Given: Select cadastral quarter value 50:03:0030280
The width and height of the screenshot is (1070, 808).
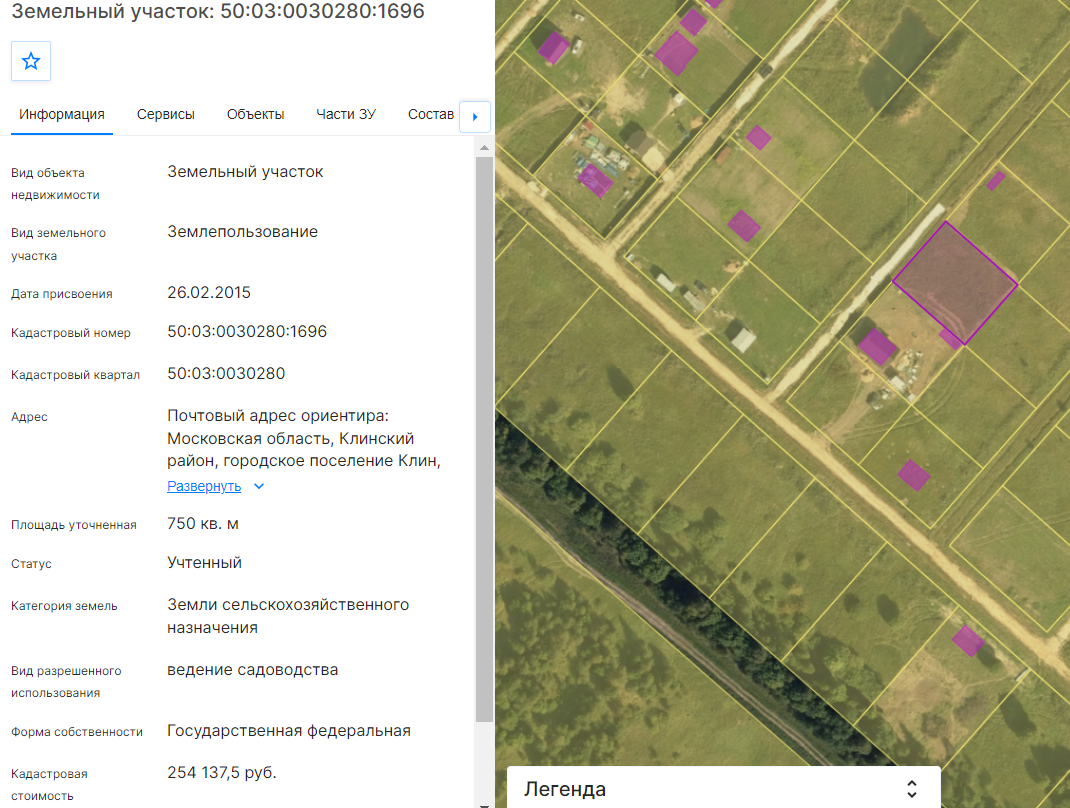Looking at the screenshot, I should point(226,374).
